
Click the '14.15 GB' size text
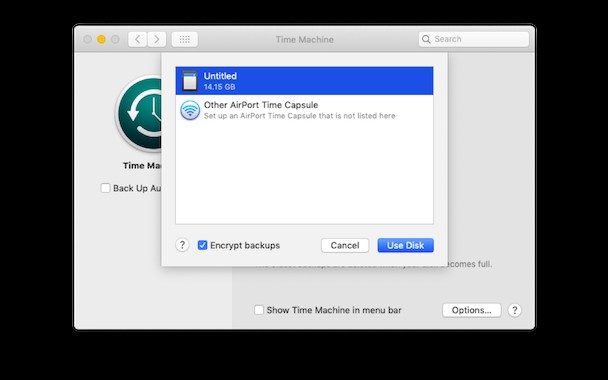[x=219, y=87]
